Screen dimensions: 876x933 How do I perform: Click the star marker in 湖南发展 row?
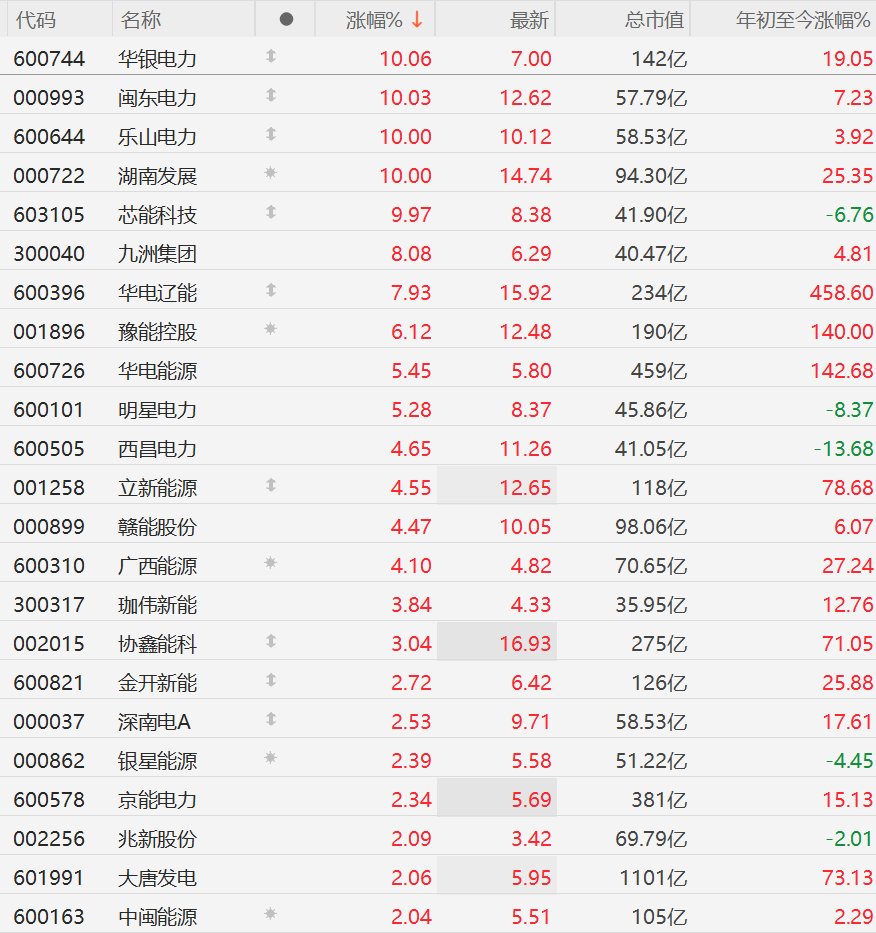tap(270, 173)
